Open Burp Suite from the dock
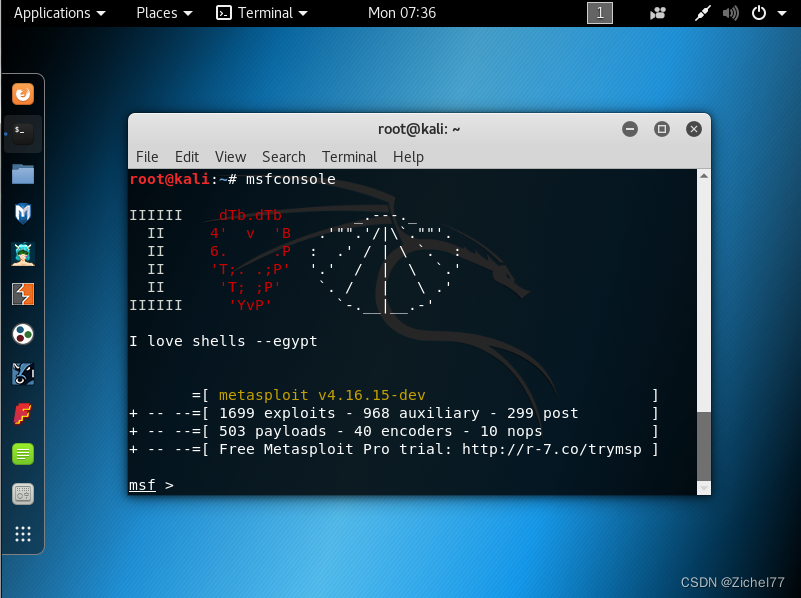This screenshot has height=598, width=801. point(22,294)
